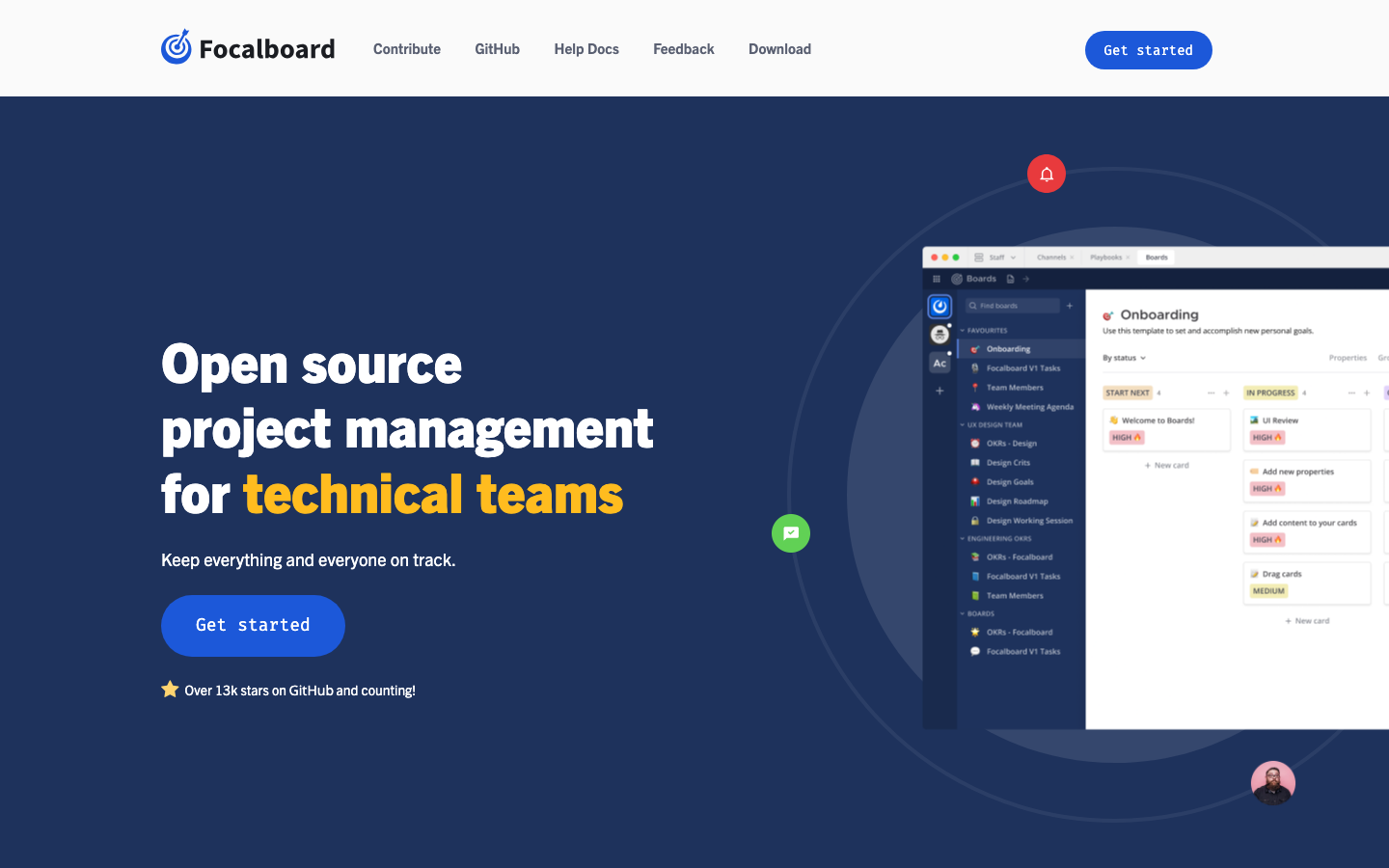The image size is (1389, 868).
Task: Switch to the Playbooks tab
Action: pos(1105,258)
